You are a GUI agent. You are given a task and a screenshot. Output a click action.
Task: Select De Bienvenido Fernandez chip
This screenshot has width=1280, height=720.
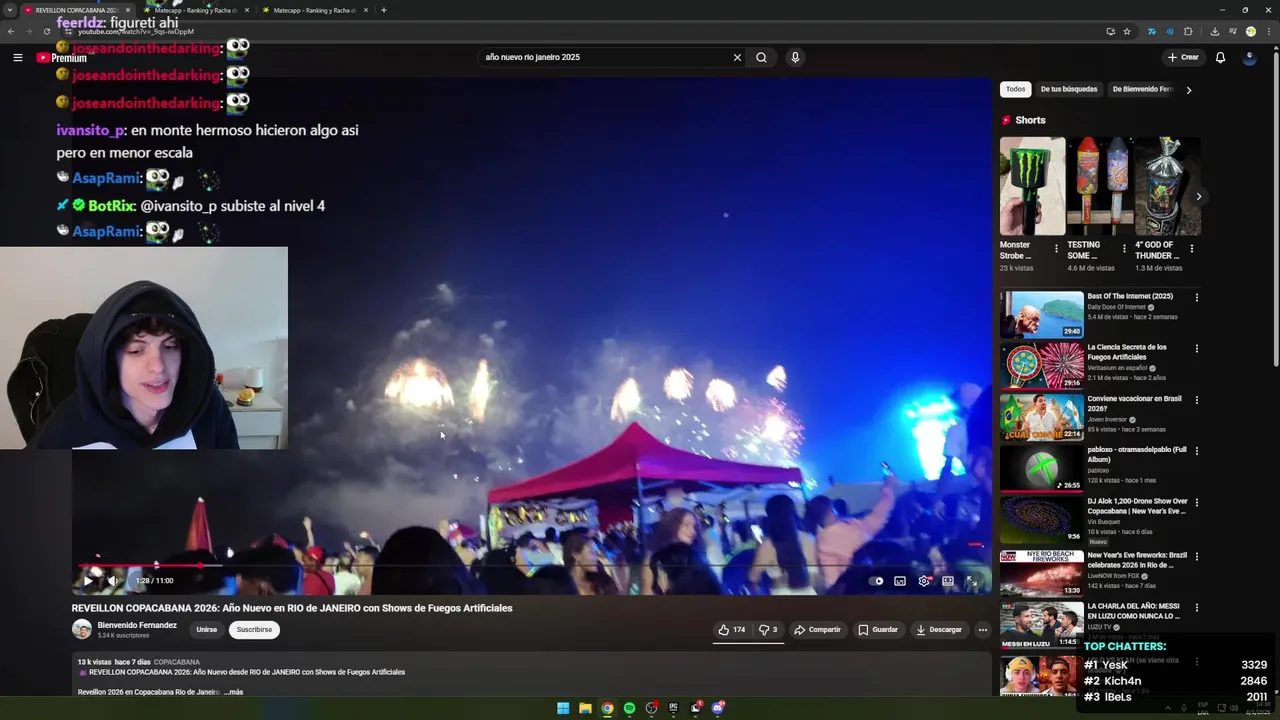[x=1142, y=89]
